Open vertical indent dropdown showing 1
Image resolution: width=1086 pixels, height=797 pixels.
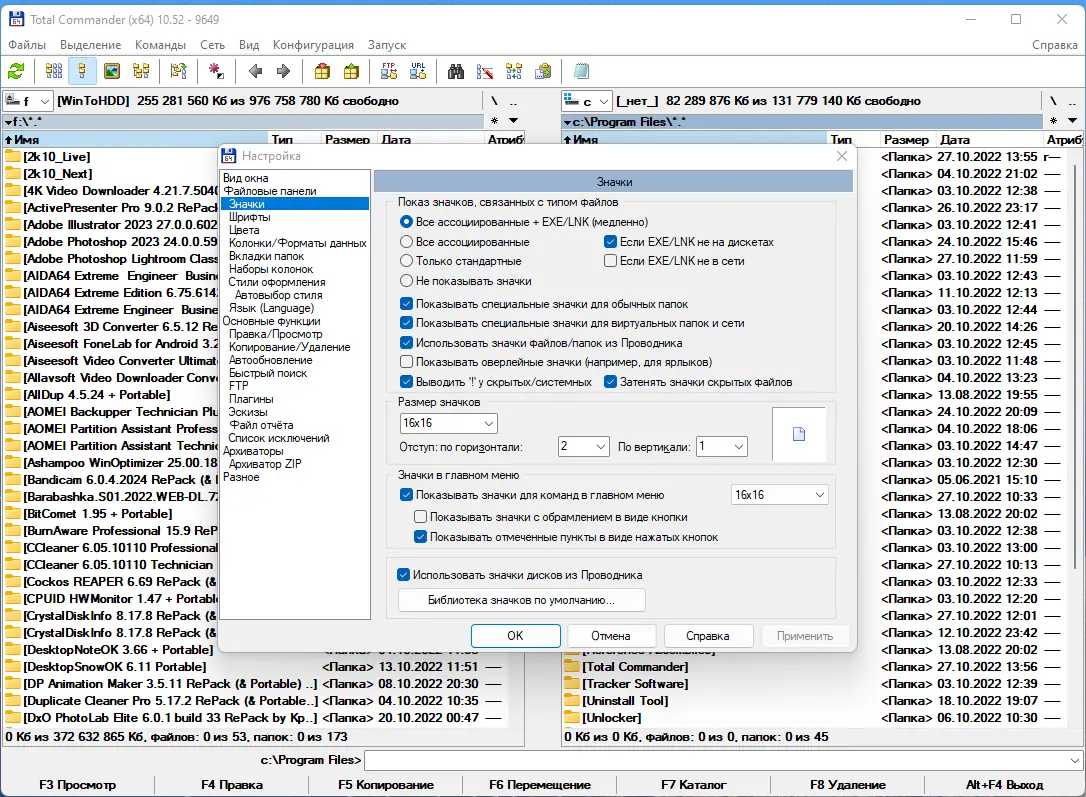[722, 447]
